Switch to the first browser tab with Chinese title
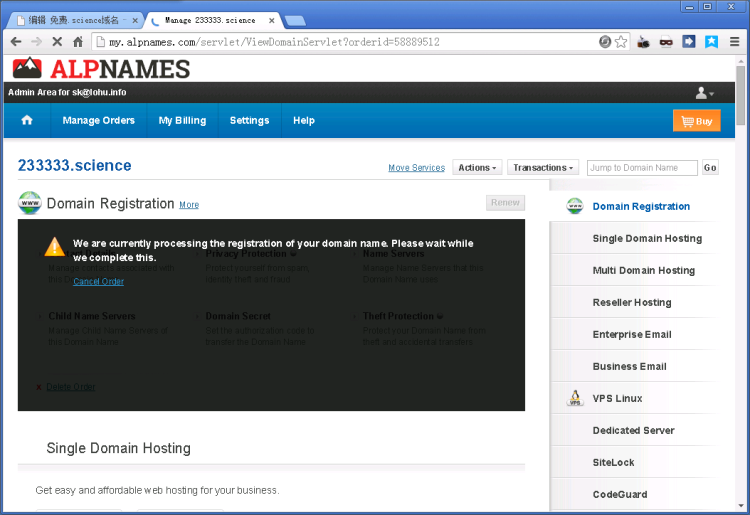Image resolution: width=750 pixels, height=515 pixels. tap(73, 20)
